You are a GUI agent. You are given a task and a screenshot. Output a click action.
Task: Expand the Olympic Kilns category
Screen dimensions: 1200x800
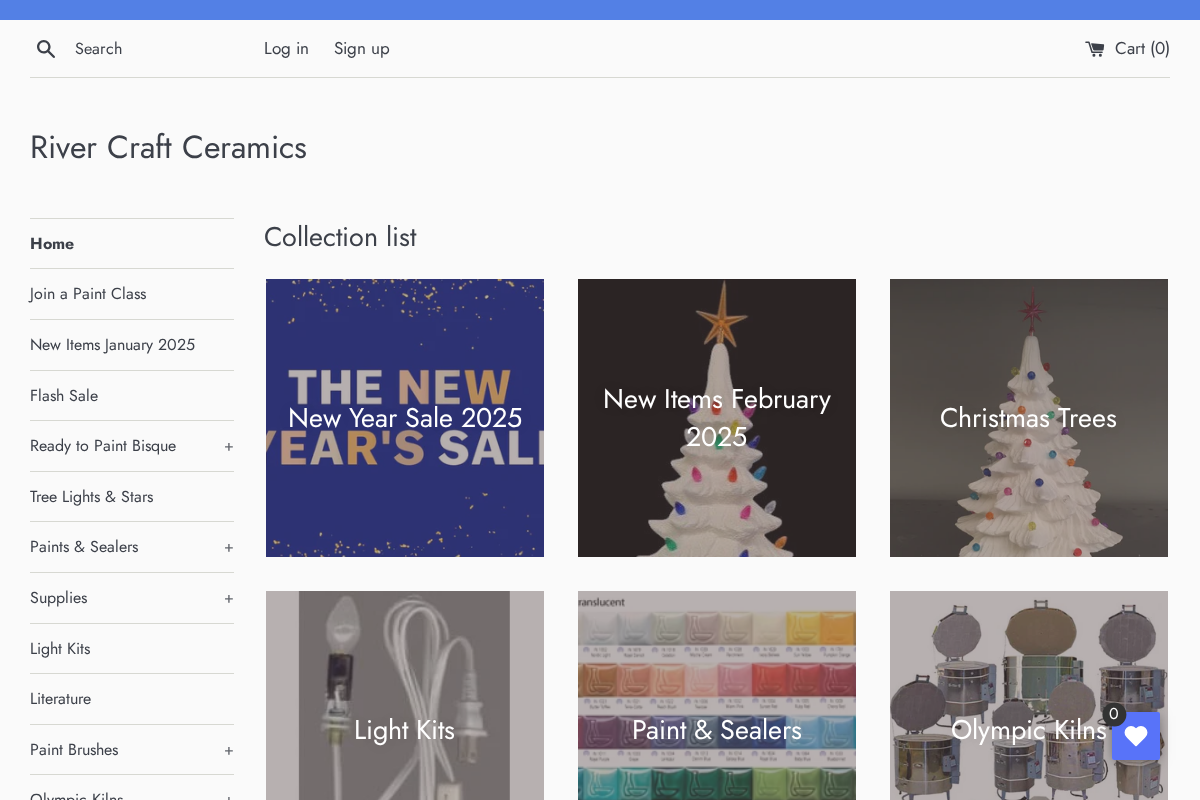(x=228, y=795)
